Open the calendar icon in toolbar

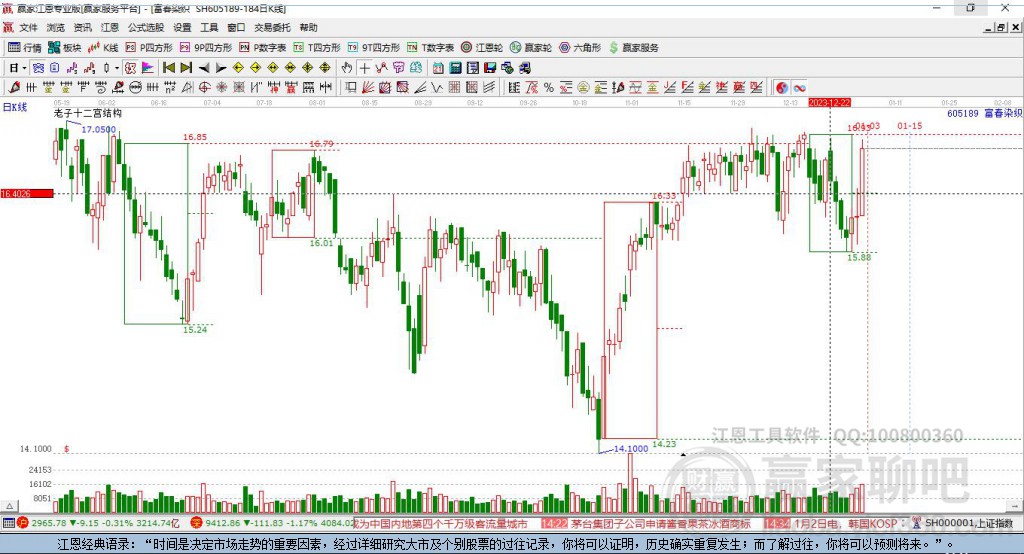438,68
